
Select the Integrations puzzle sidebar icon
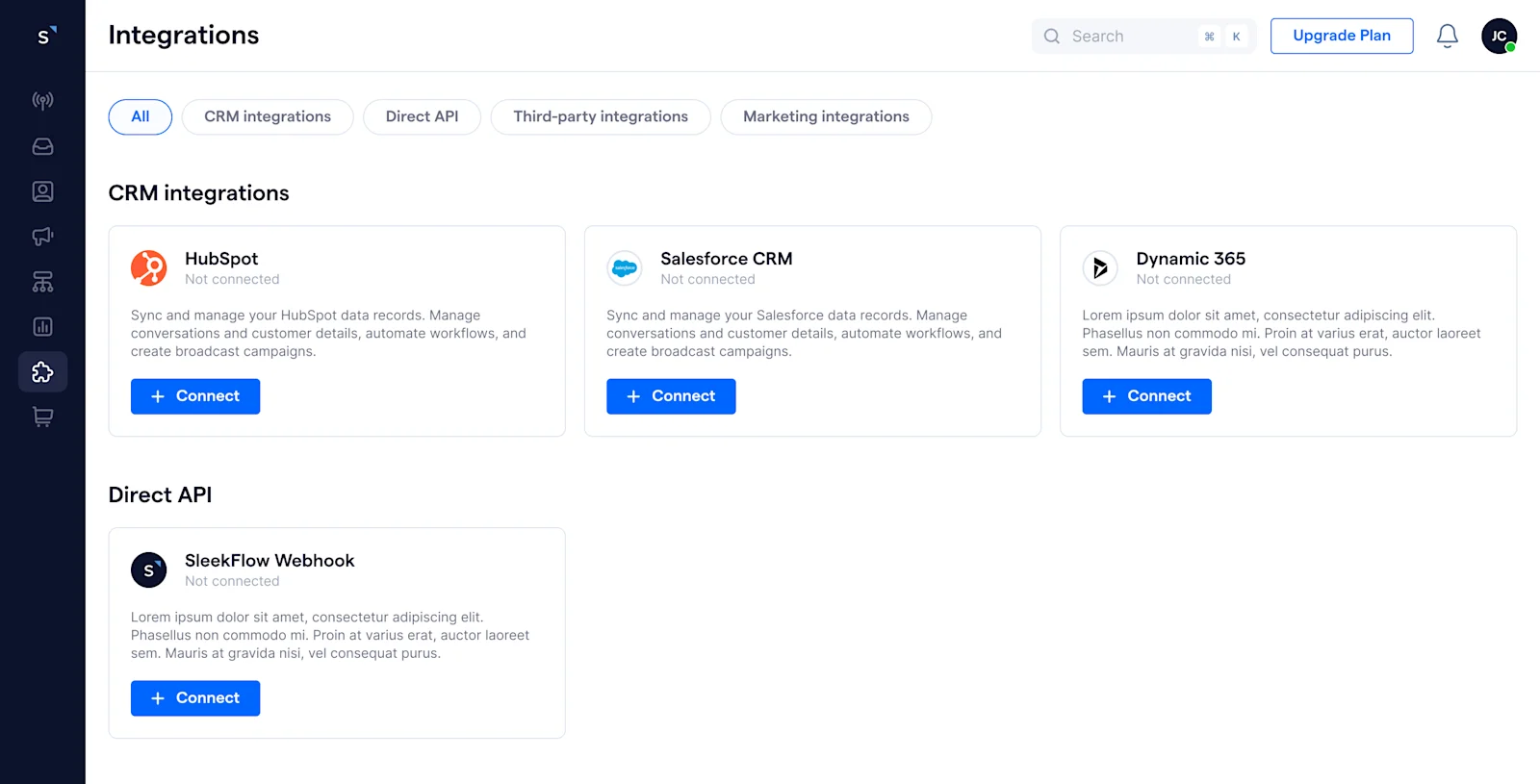[x=42, y=372]
